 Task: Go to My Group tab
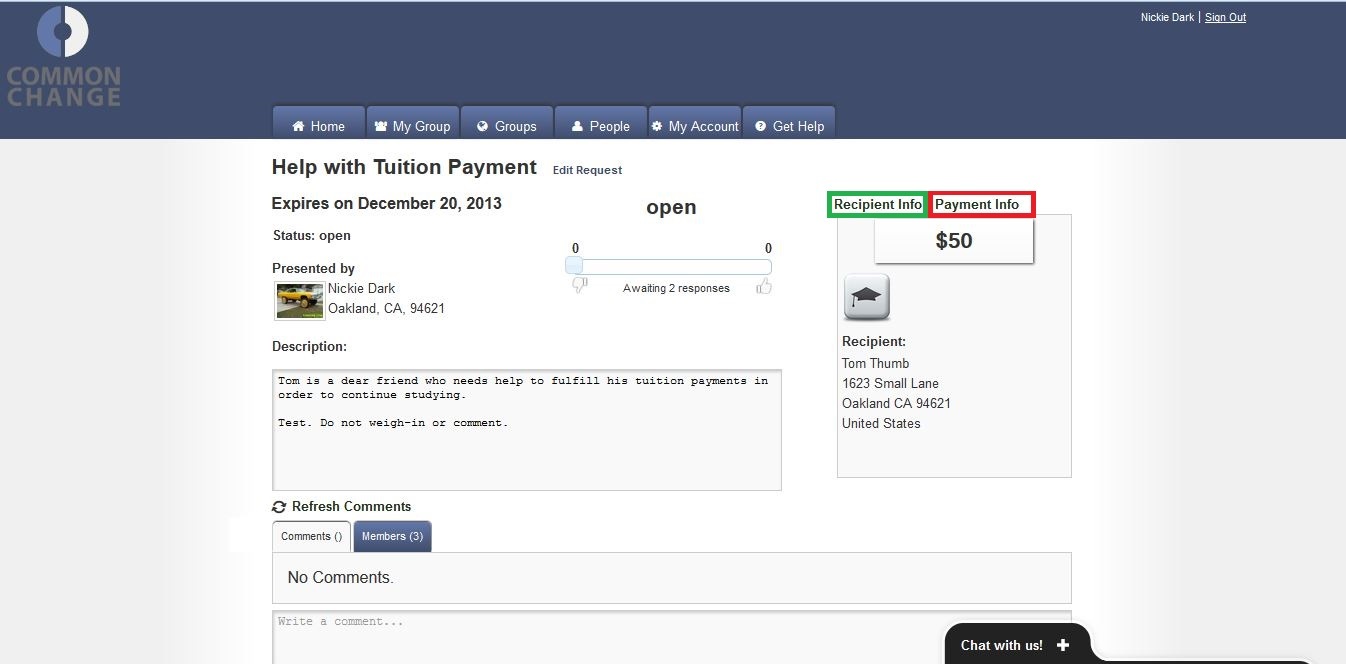pos(412,126)
